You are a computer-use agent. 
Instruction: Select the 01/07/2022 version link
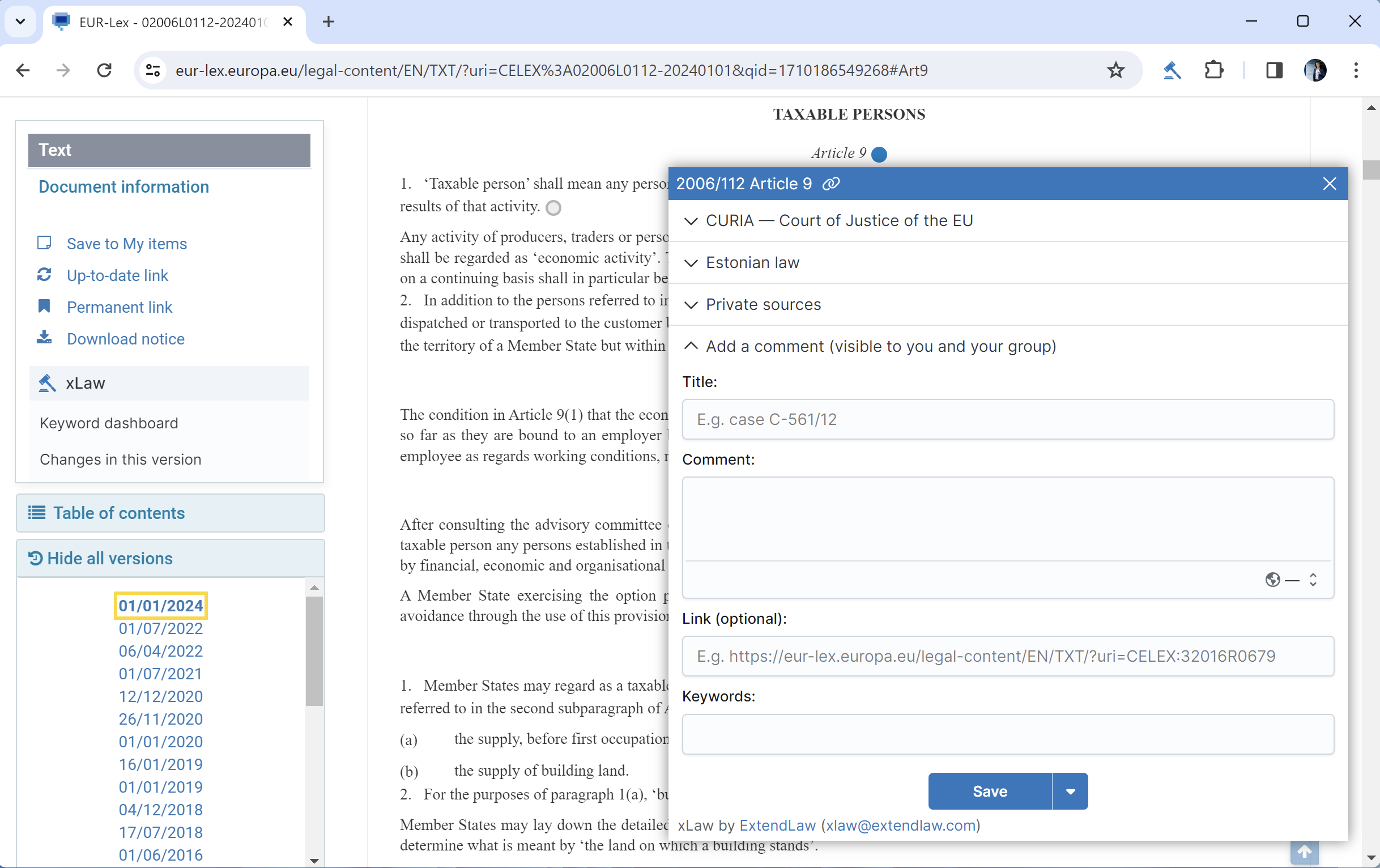[x=160, y=628]
